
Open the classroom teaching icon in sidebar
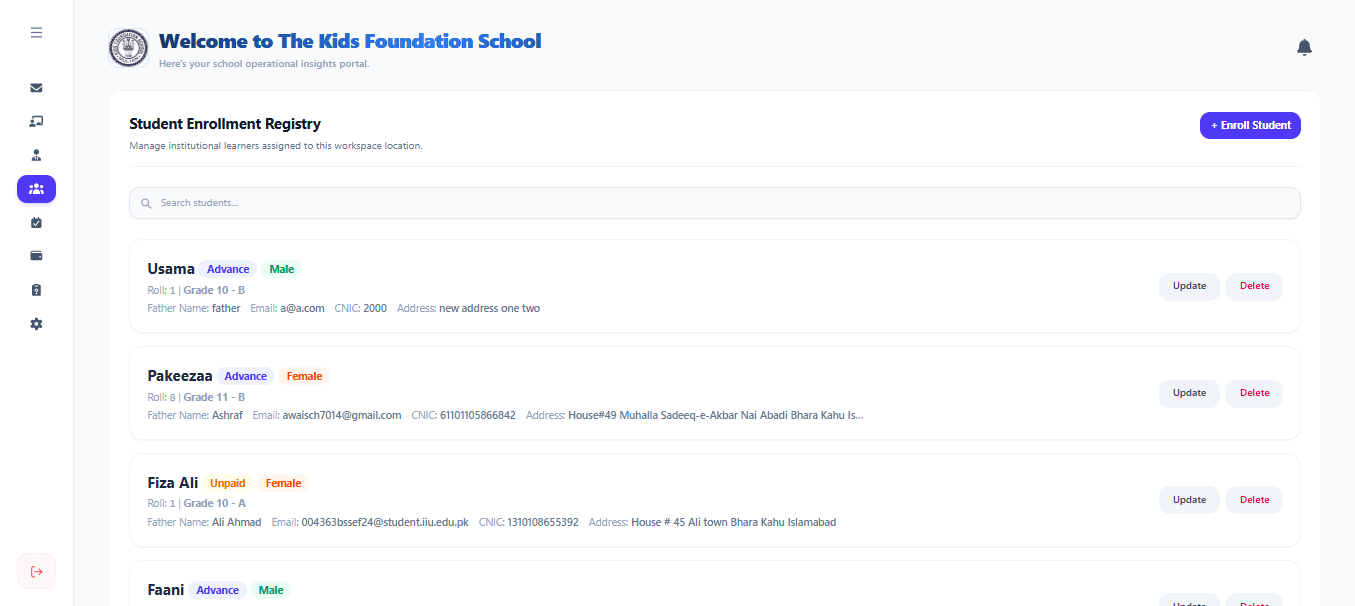(36, 122)
